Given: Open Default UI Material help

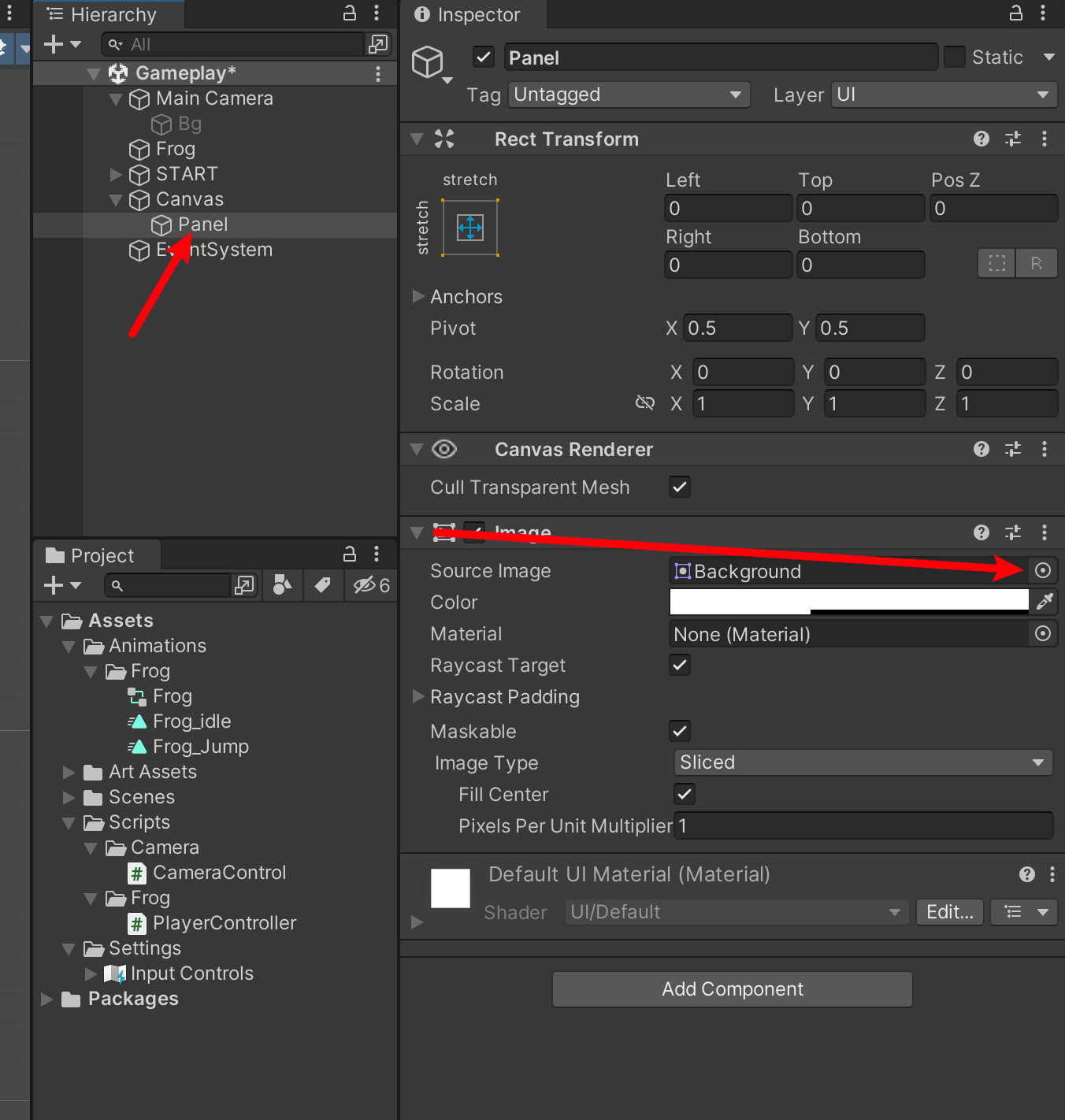Looking at the screenshot, I should coord(1027,874).
